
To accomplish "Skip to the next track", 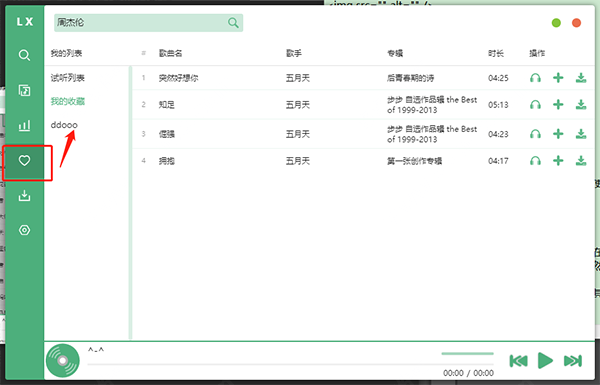I will (x=573, y=361).
